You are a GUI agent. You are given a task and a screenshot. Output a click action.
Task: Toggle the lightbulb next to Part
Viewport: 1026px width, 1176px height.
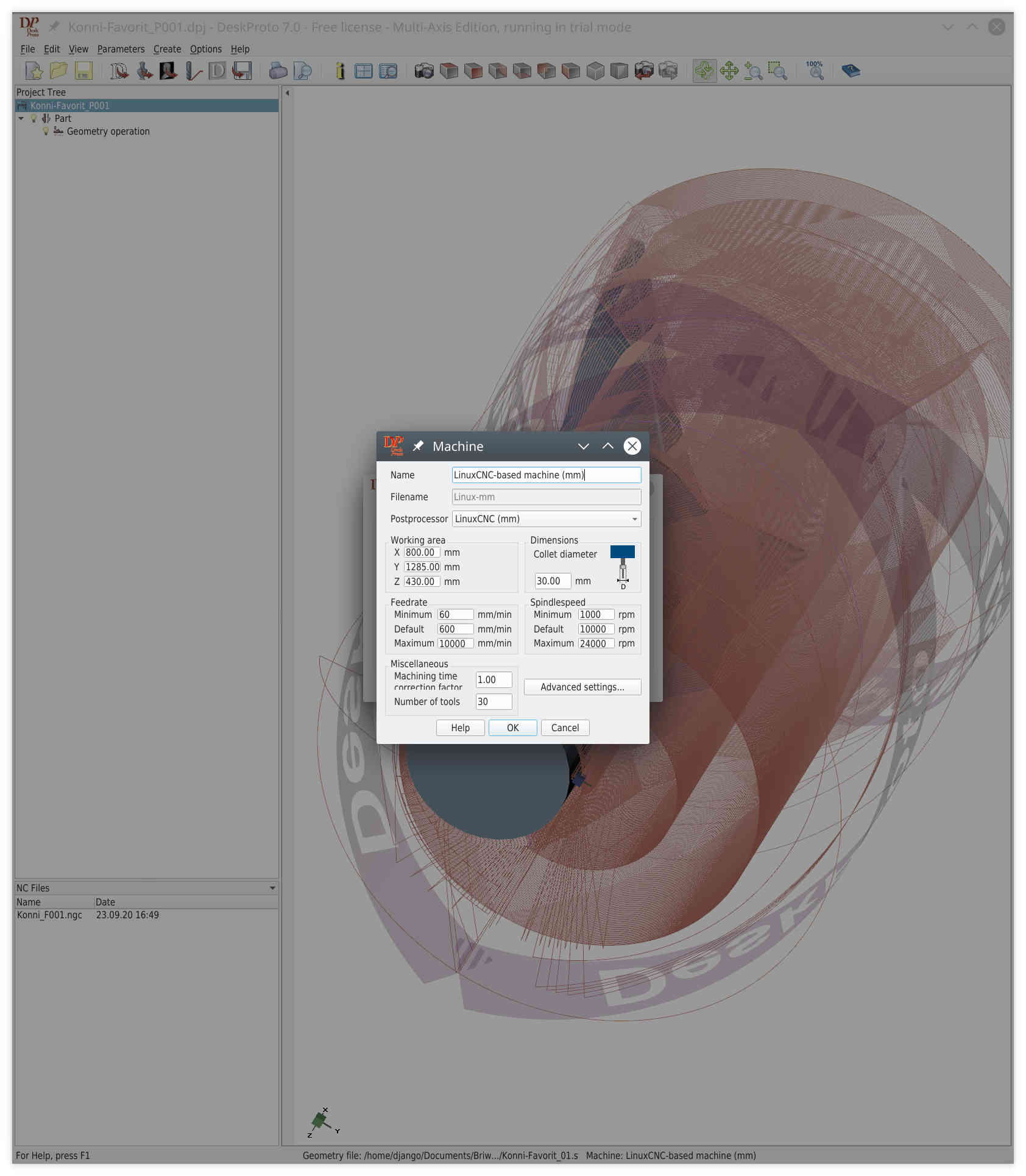click(x=34, y=118)
